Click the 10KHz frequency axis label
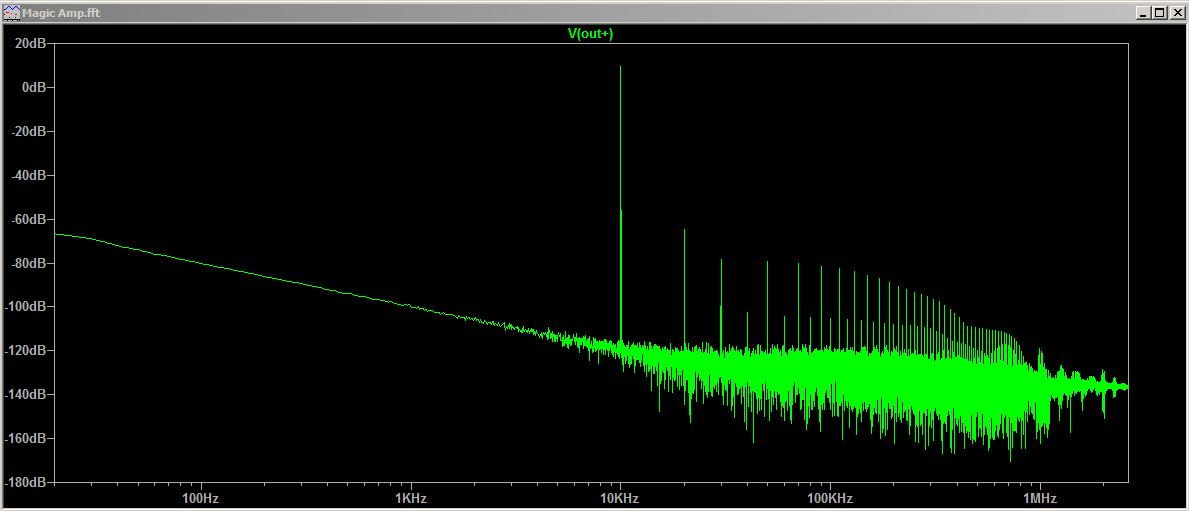The height and width of the screenshot is (511, 1189). (620, 498)
